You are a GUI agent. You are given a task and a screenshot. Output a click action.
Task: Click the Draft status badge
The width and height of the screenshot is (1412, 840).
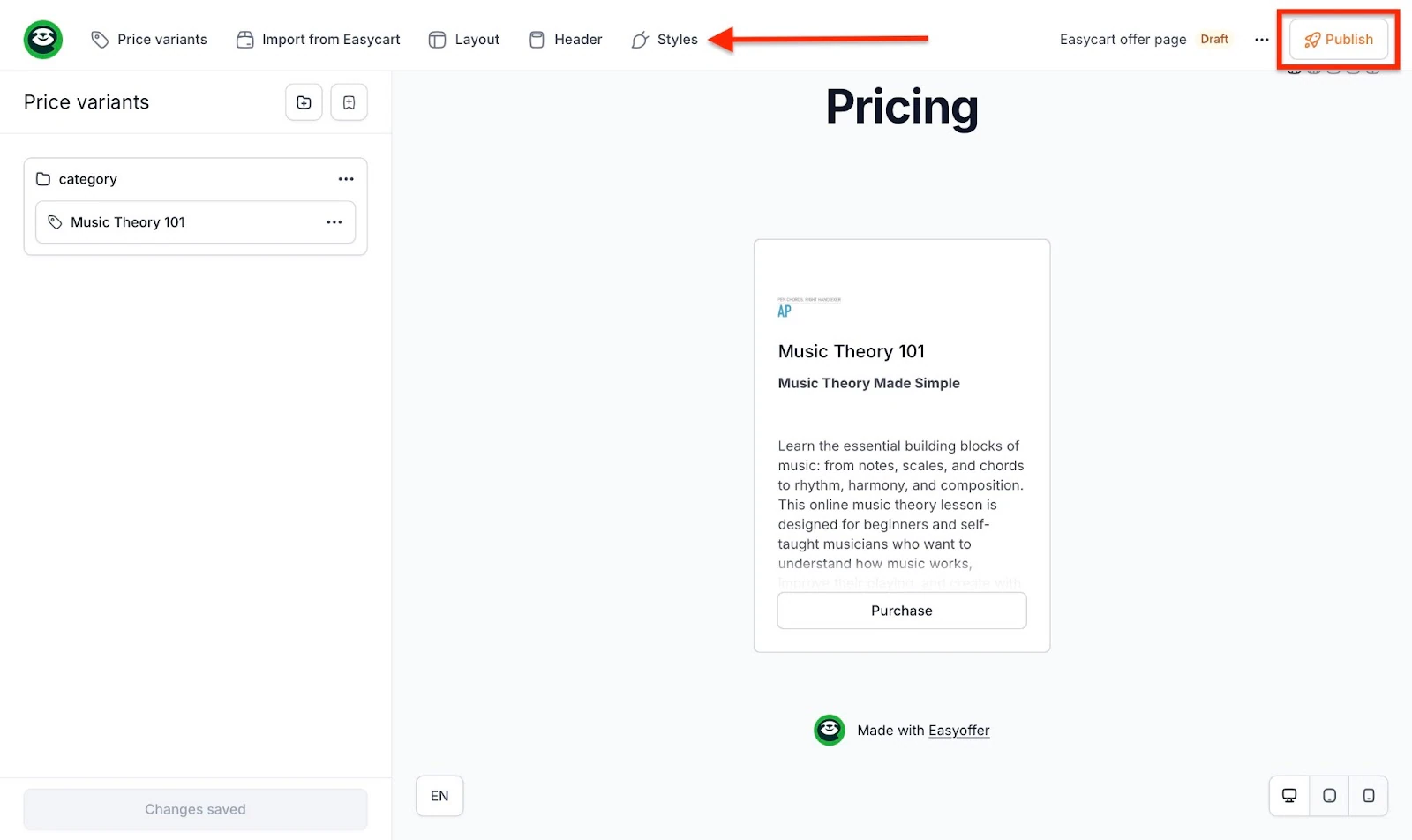pyautogui.click(x=1214, y=40)
